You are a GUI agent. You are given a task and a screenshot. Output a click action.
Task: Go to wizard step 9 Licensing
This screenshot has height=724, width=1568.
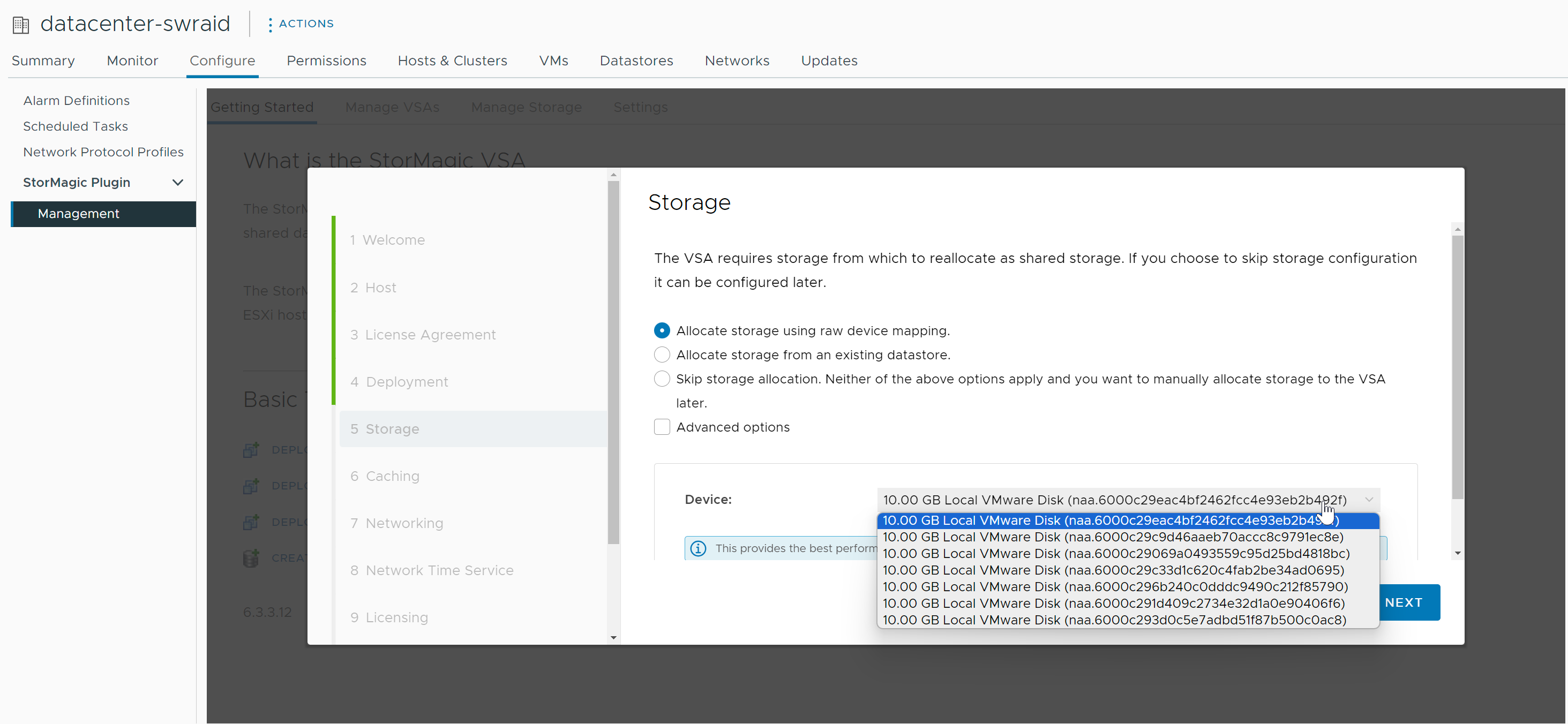click(x=389, y=617)
